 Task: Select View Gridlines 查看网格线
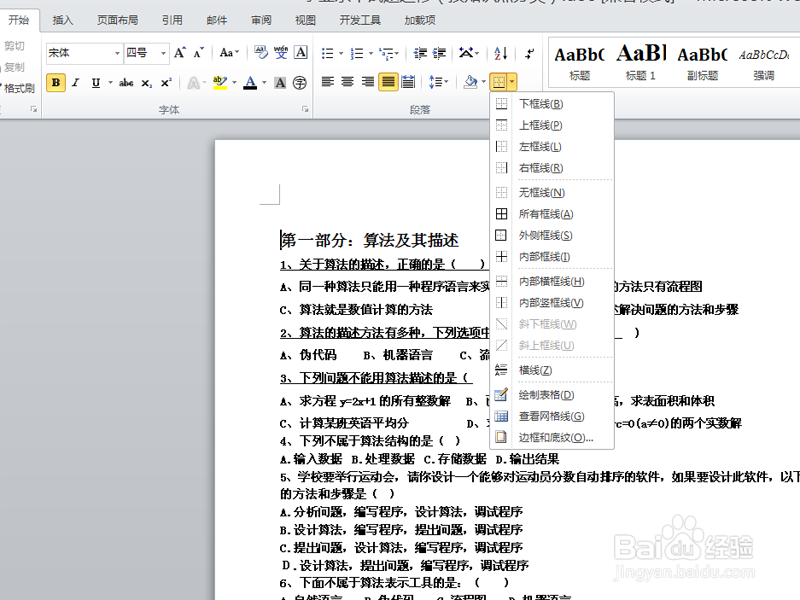(x=552, y=416)
